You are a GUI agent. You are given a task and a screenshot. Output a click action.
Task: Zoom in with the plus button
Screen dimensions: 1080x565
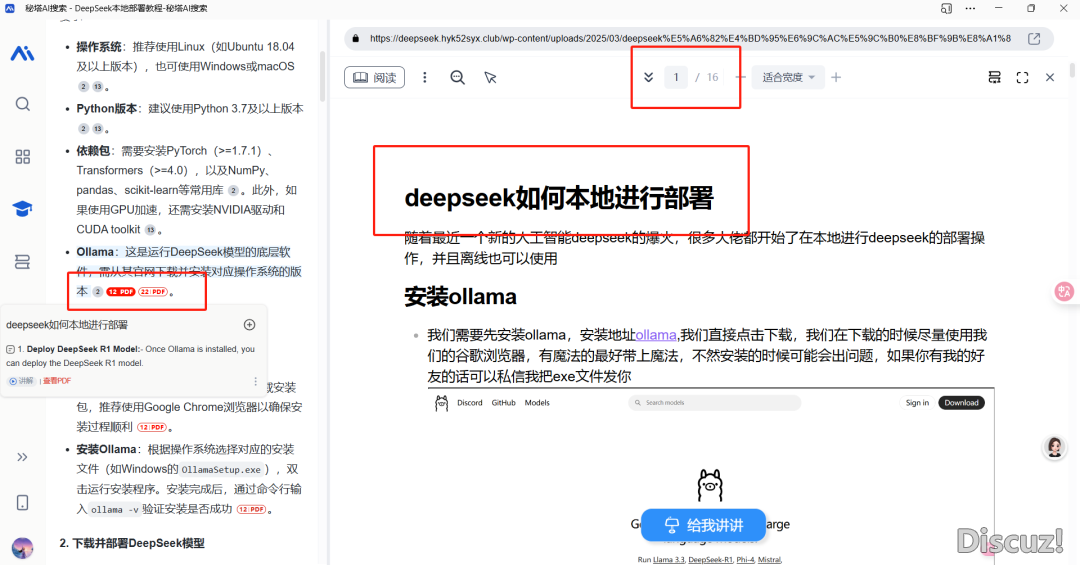[835, 77]
